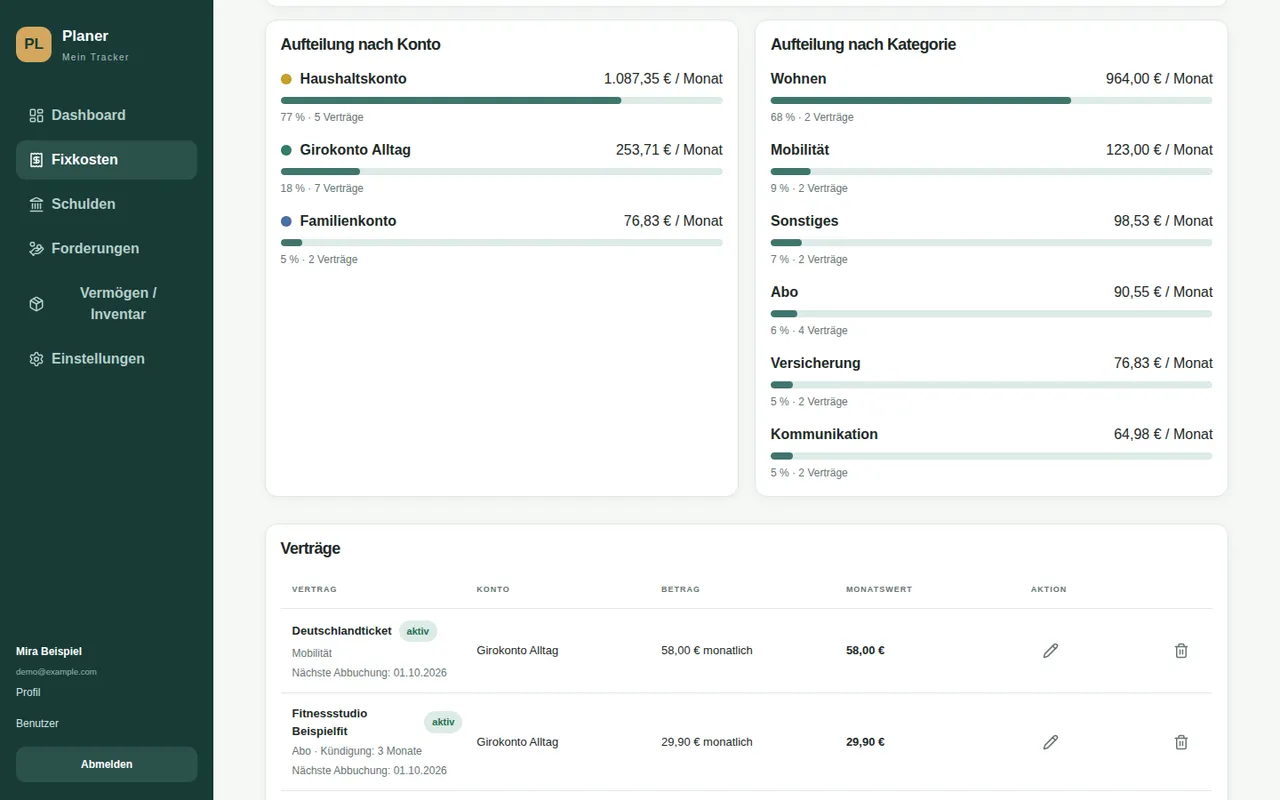This screenshot has width=1280, height=800.
Task: Select the Mobilität category row label
Action: (800, 150)
